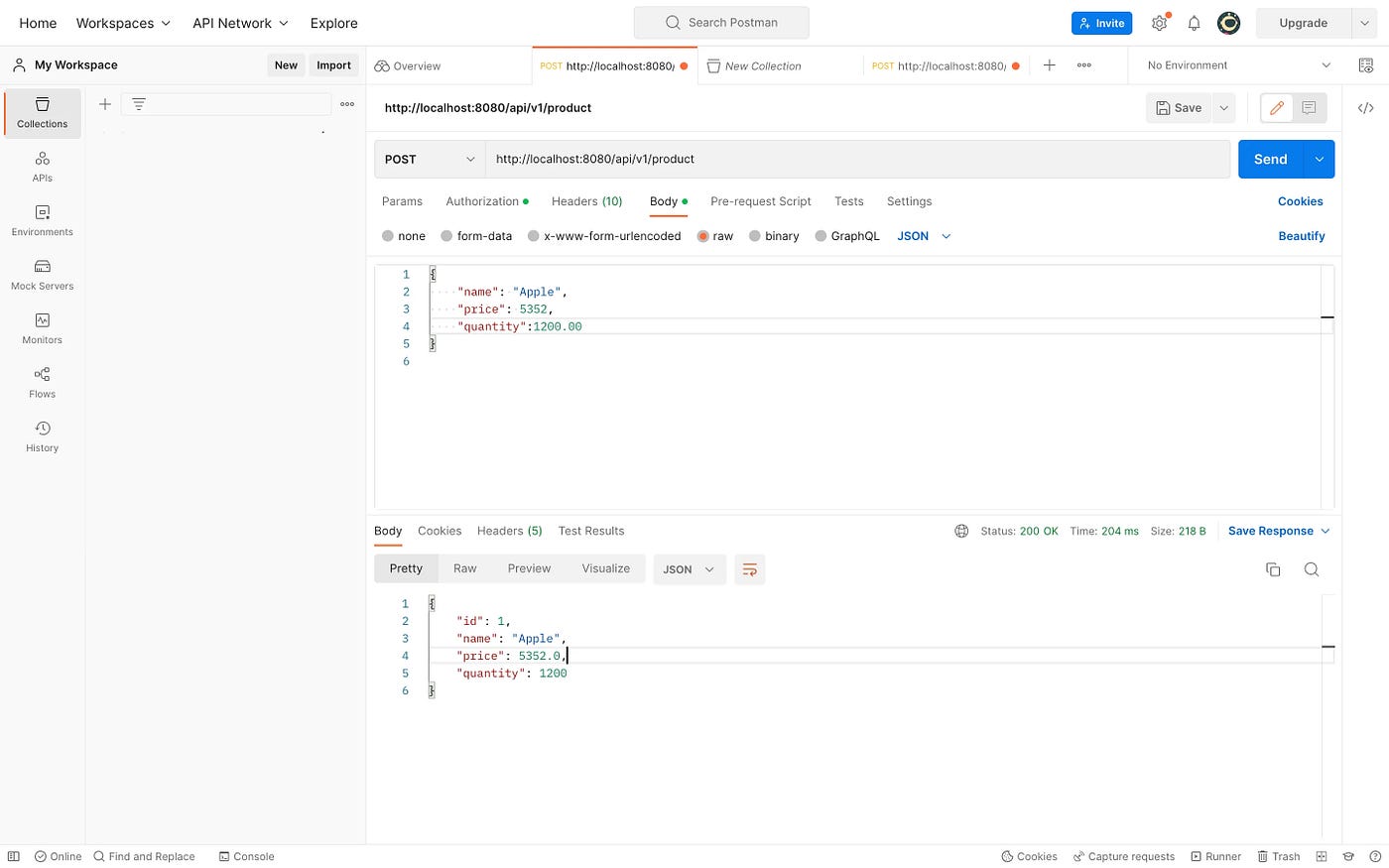Click the Import button
Viewport: 1389px width, 868px height.
coord(333,65)
